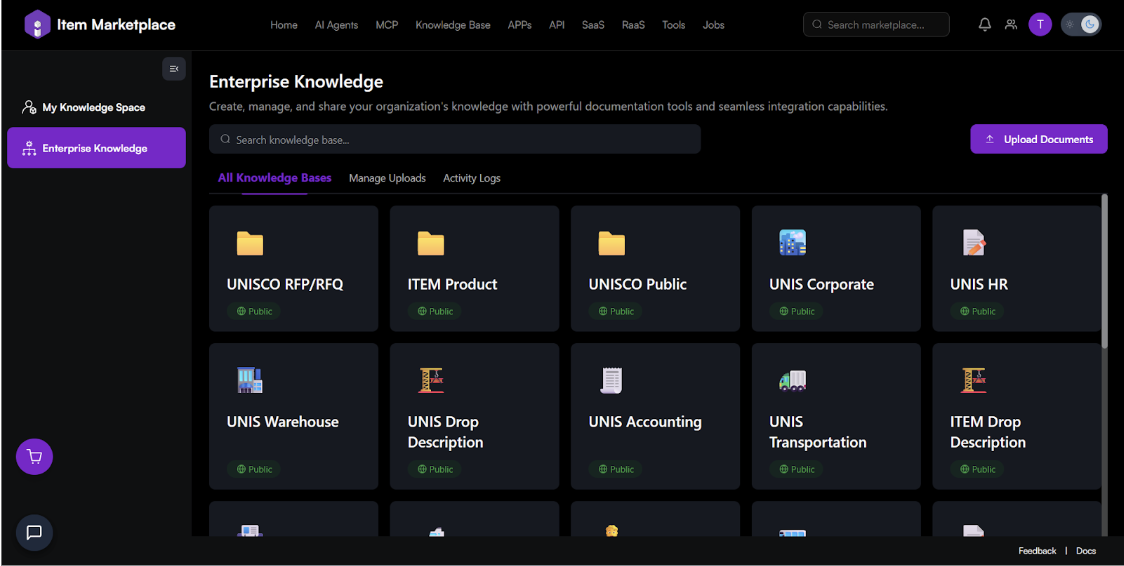Click the notification bell icon

tap(985, 25)
